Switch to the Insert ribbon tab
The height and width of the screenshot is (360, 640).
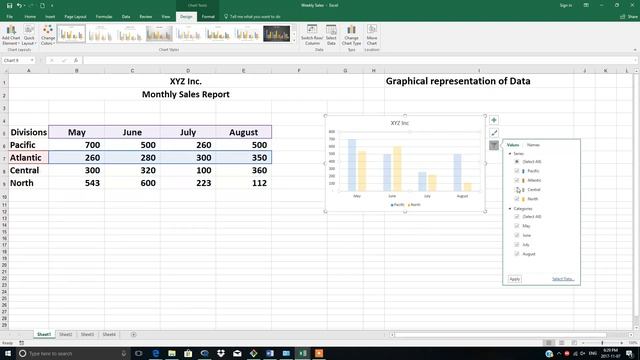50,17
